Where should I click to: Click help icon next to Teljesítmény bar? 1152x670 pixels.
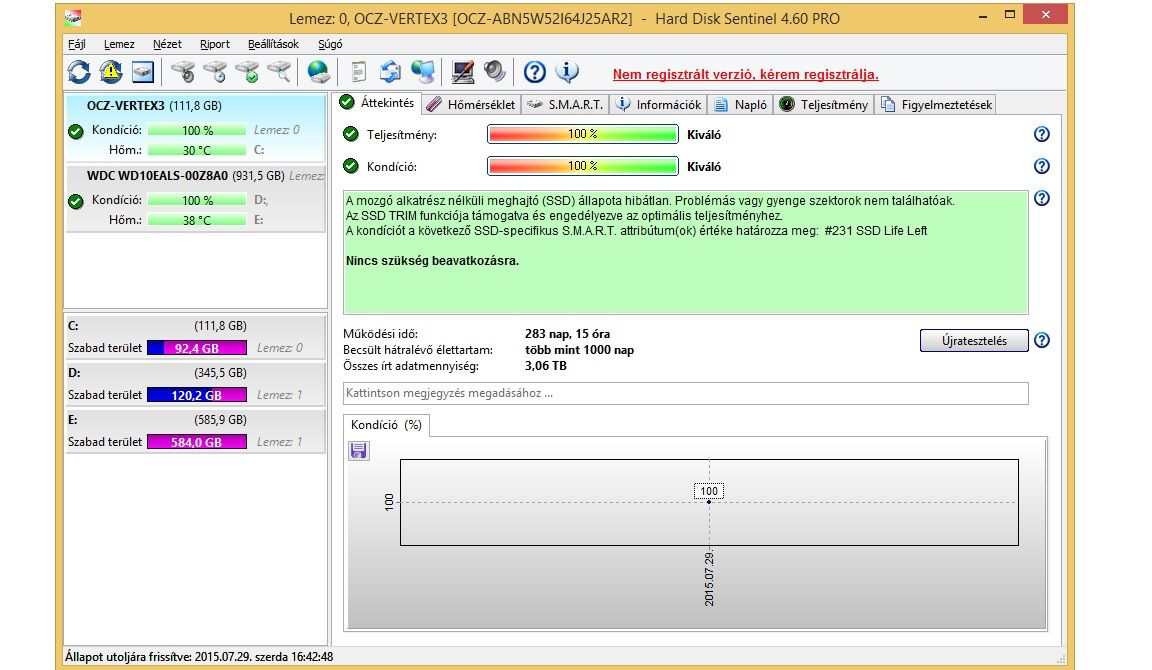point(1042,134)
